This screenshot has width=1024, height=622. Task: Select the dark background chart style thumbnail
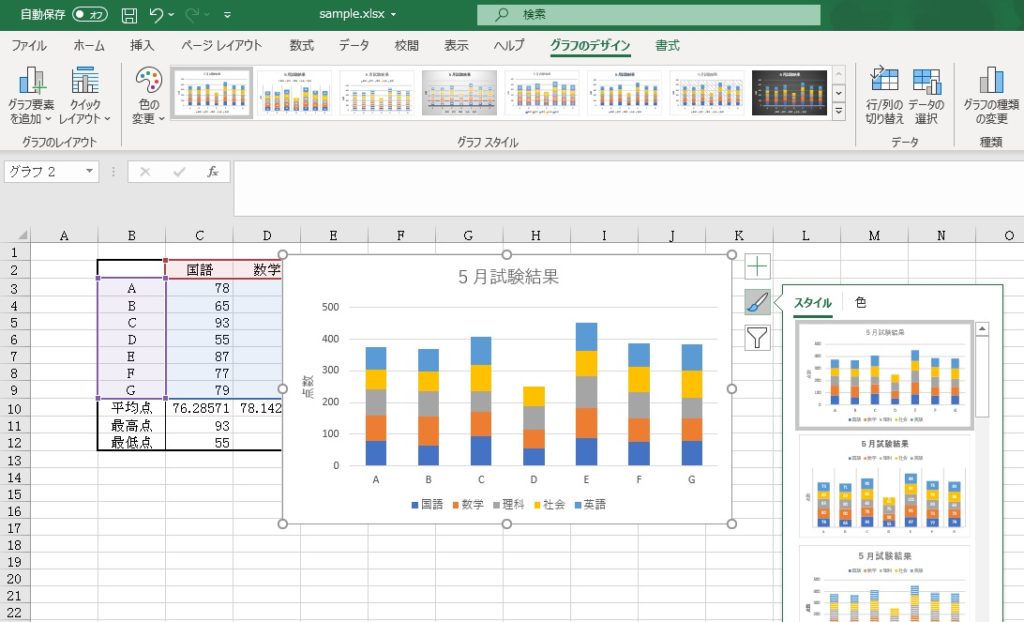[791, 93]
